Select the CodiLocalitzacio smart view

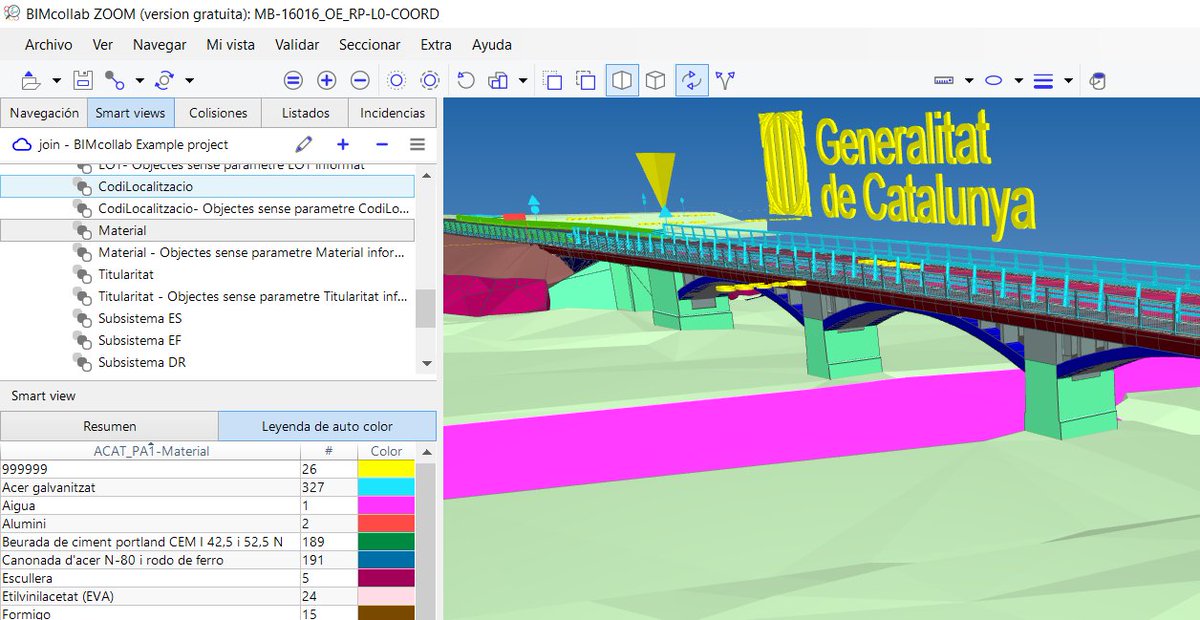point(207,186)
